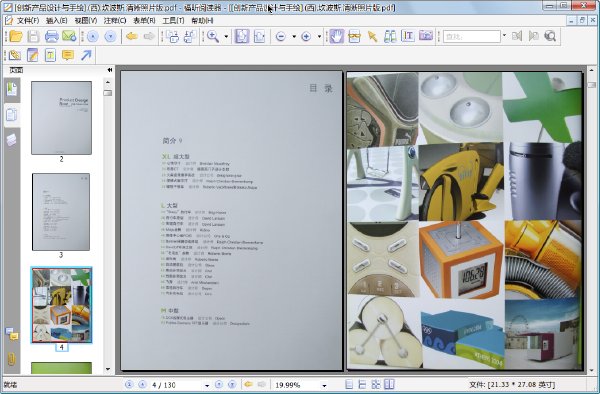Screen dimensions: 600x394
Task: Rotate the page view clockwise
Action: tap(190, 36)
